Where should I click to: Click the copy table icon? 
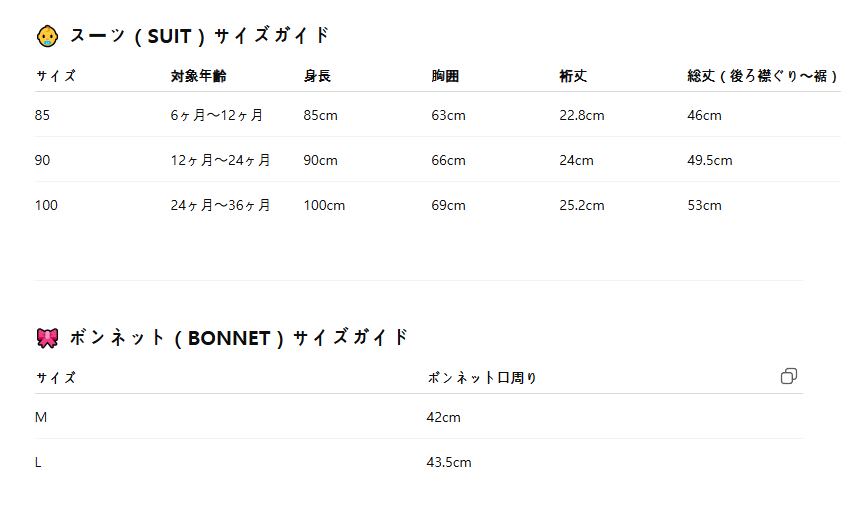point(789,376)
